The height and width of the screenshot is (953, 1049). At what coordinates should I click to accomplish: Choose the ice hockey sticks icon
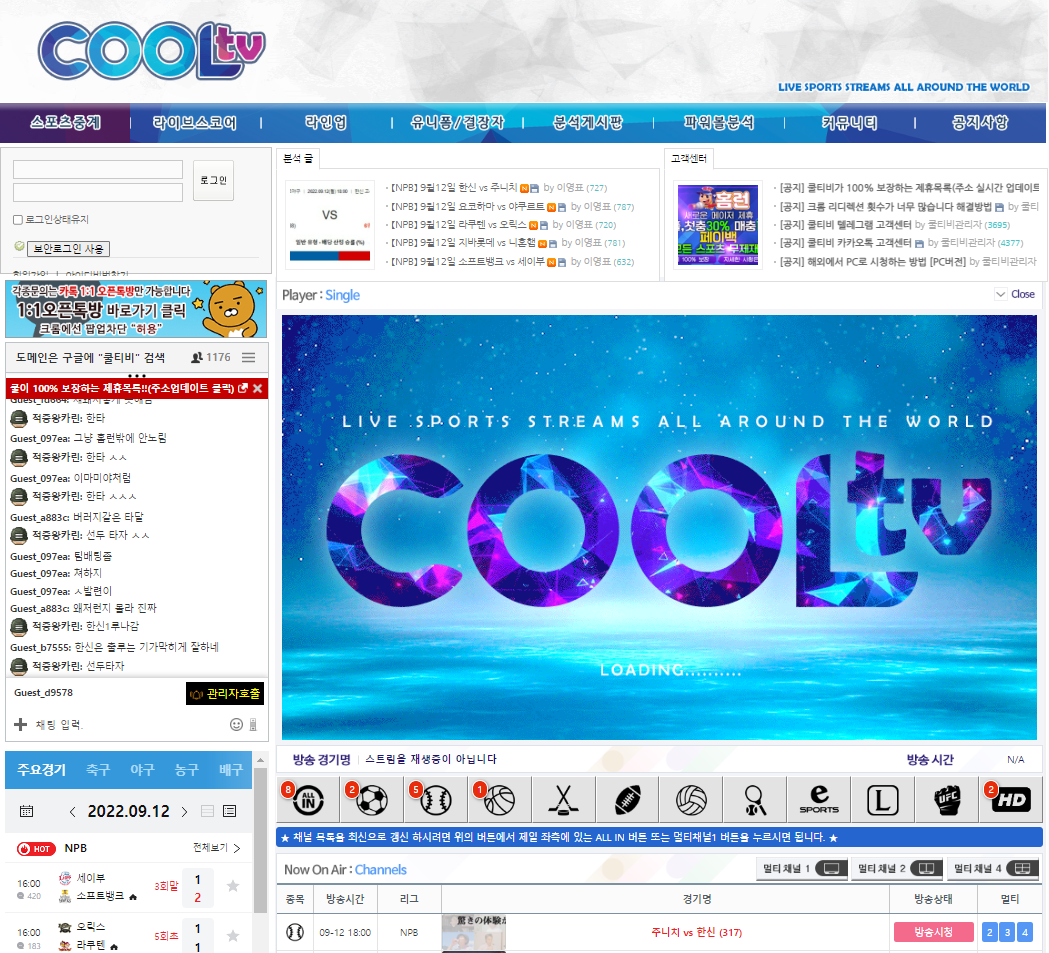(x=564, y=800)
